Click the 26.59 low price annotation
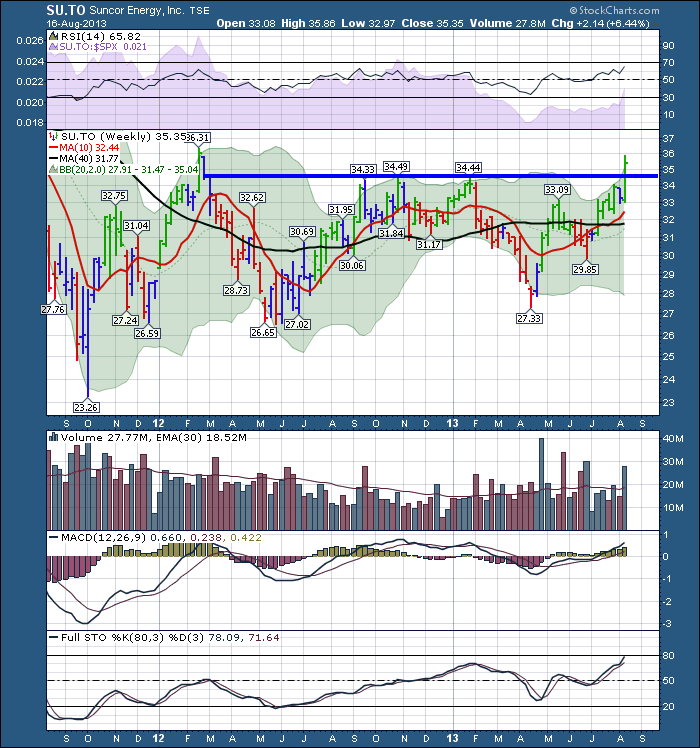 (x=147, y=333)
